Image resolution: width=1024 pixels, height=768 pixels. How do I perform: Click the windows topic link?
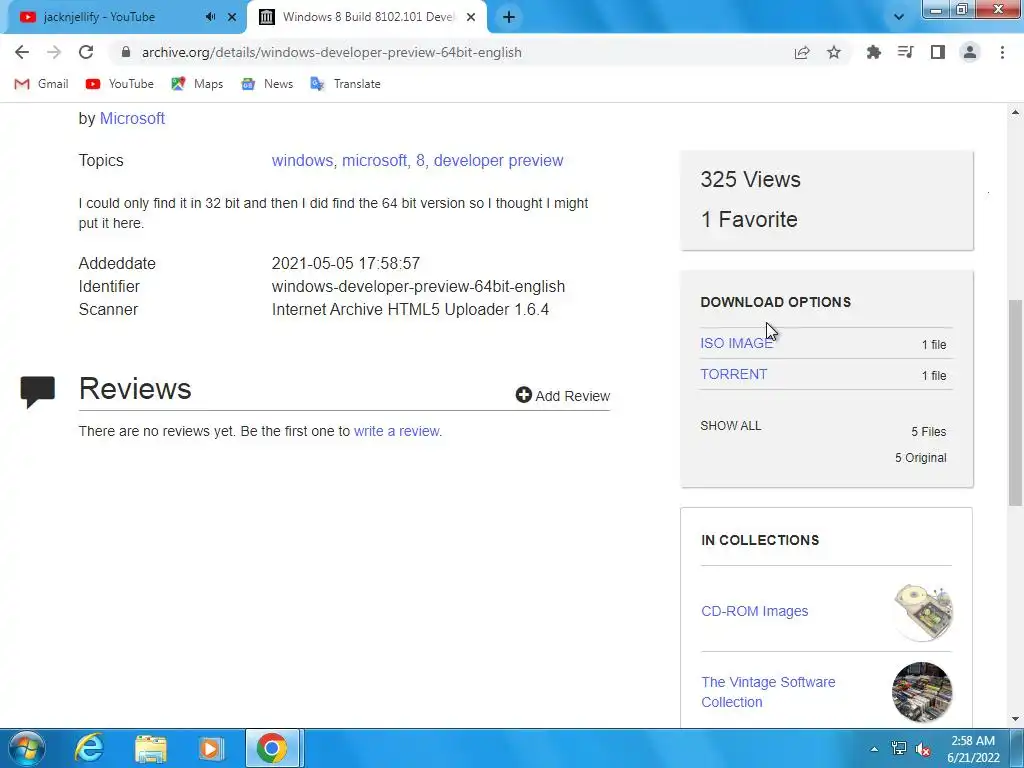(302, 161)
